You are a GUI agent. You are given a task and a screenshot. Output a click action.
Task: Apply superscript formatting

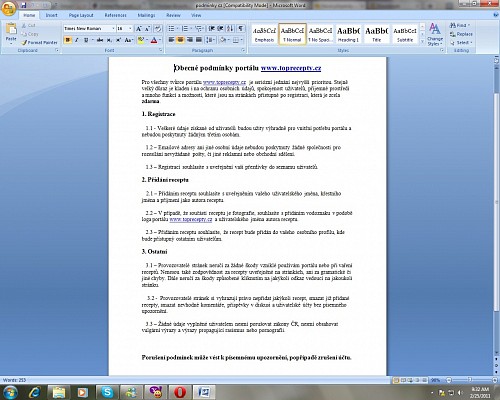tap(118, 40)
